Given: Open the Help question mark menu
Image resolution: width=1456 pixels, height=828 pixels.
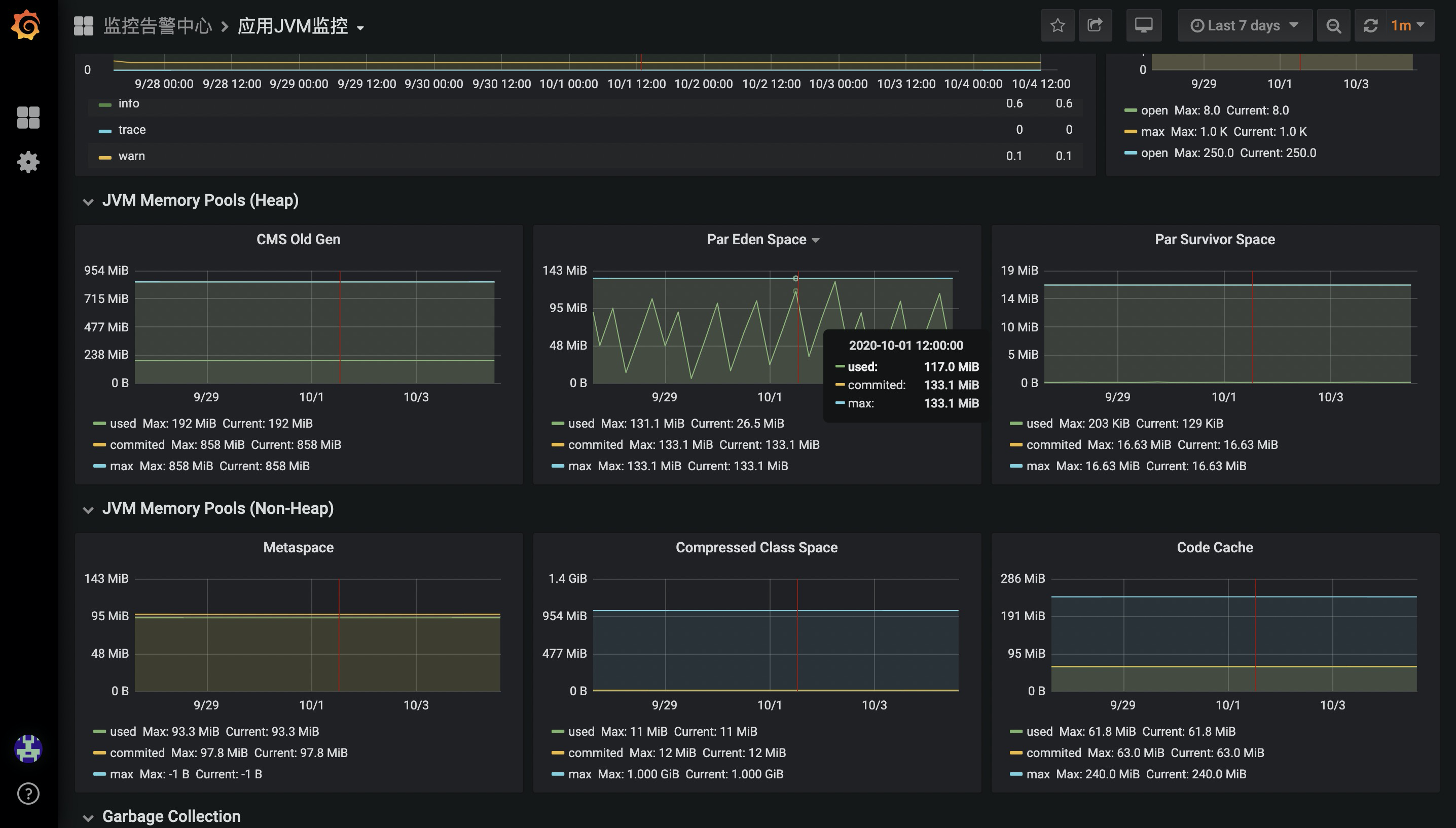Looking at the screenshot, I should click(x=28, y=794).
